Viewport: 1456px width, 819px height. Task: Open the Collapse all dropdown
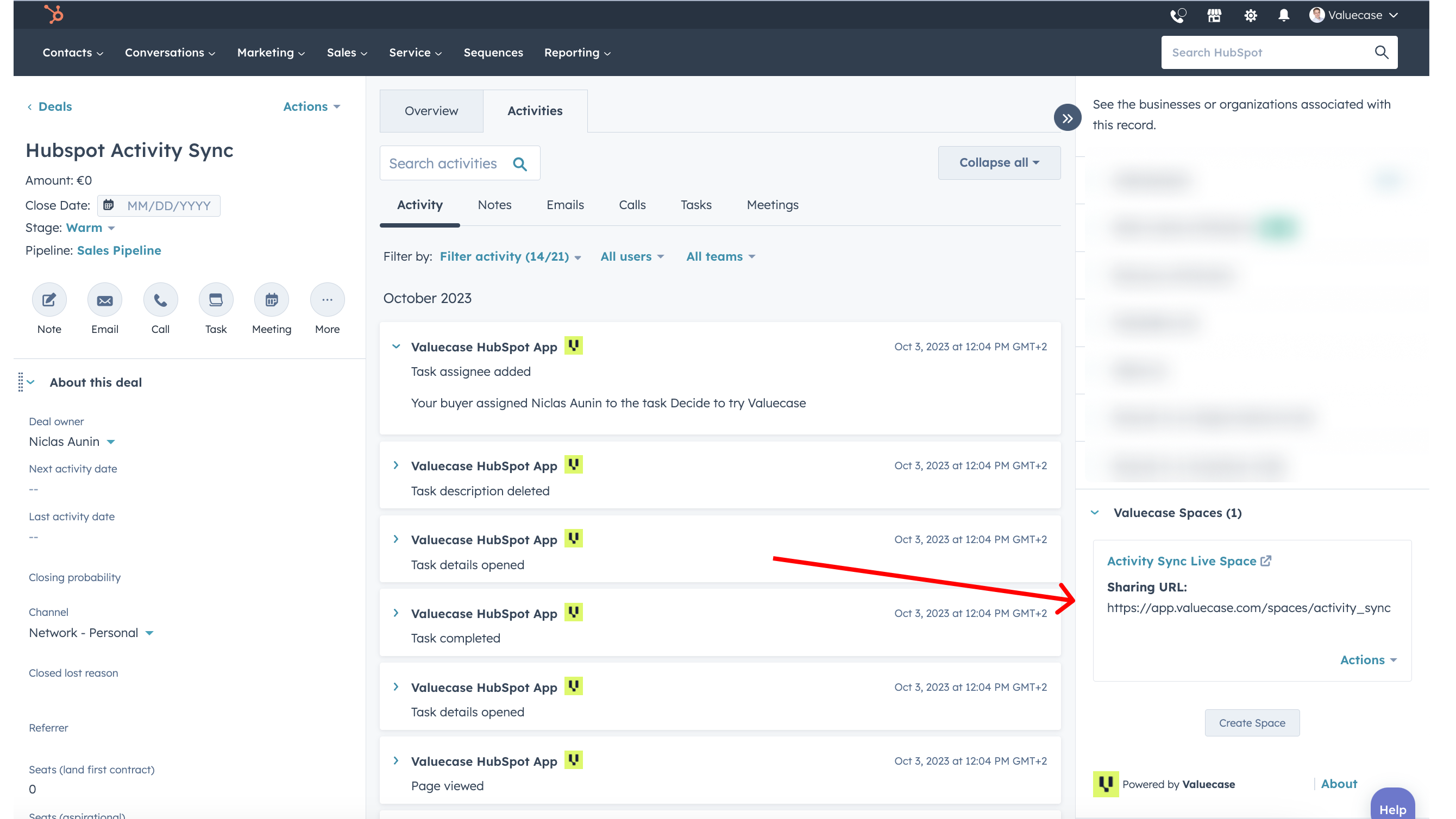click(999, 163)
